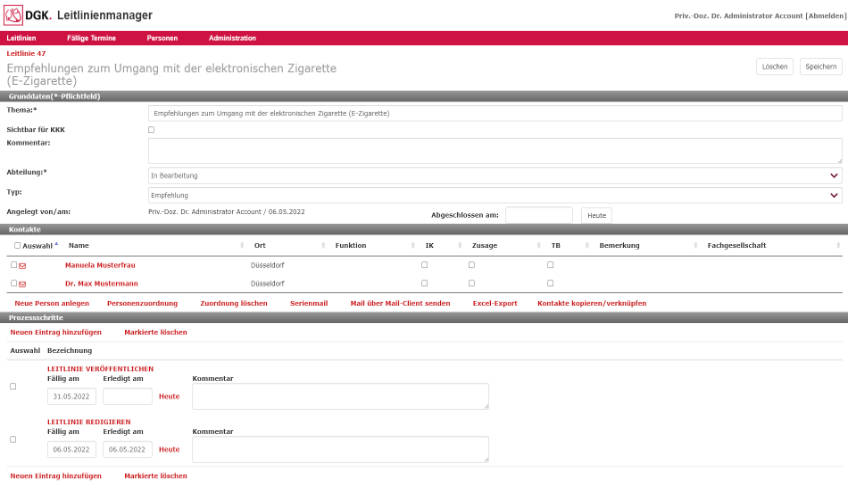Check Auswahl select-all checkbox in Kontakte
Screen dimensions: 848x488
[17, 246]
